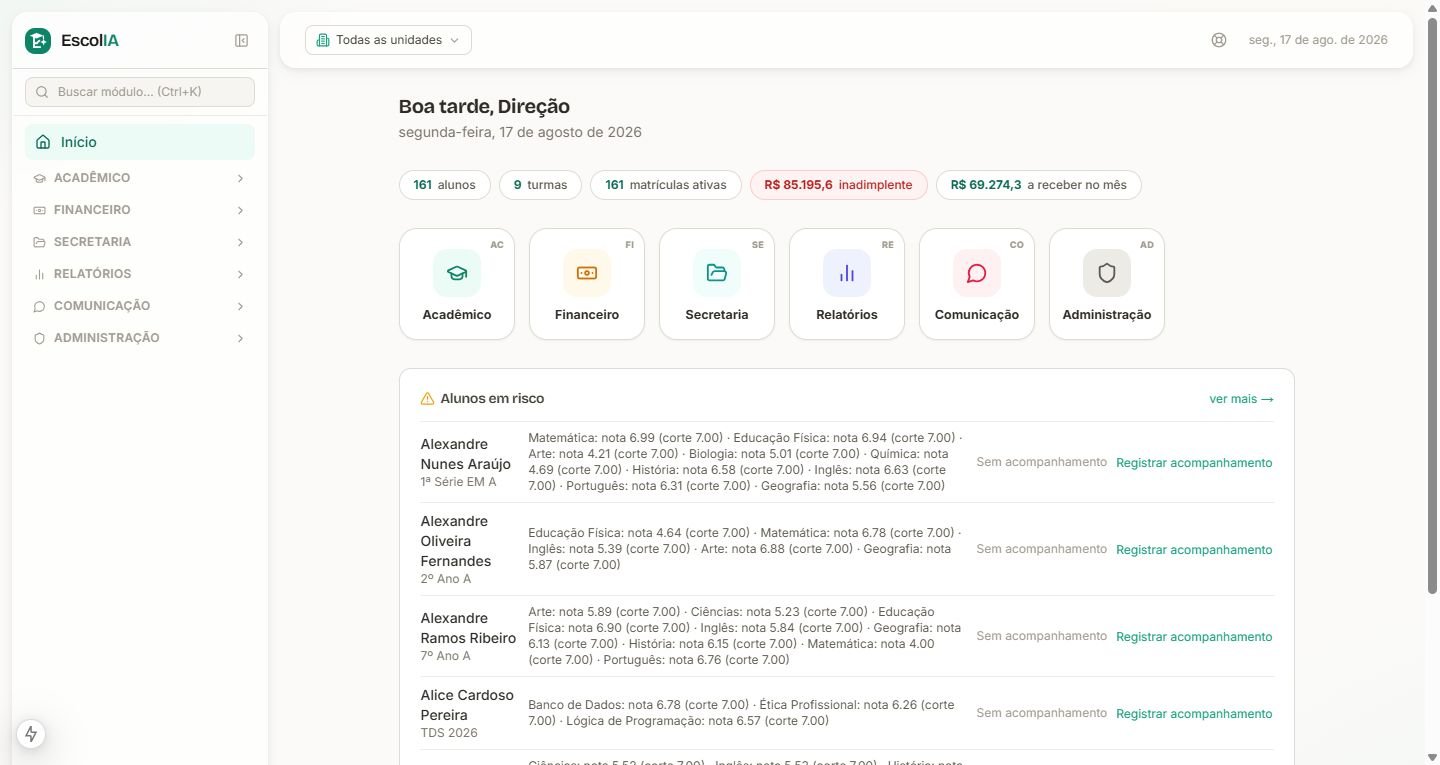1440x765 pixels.
Task: Click the Alunos em risco heading
Action: (492, 399)
